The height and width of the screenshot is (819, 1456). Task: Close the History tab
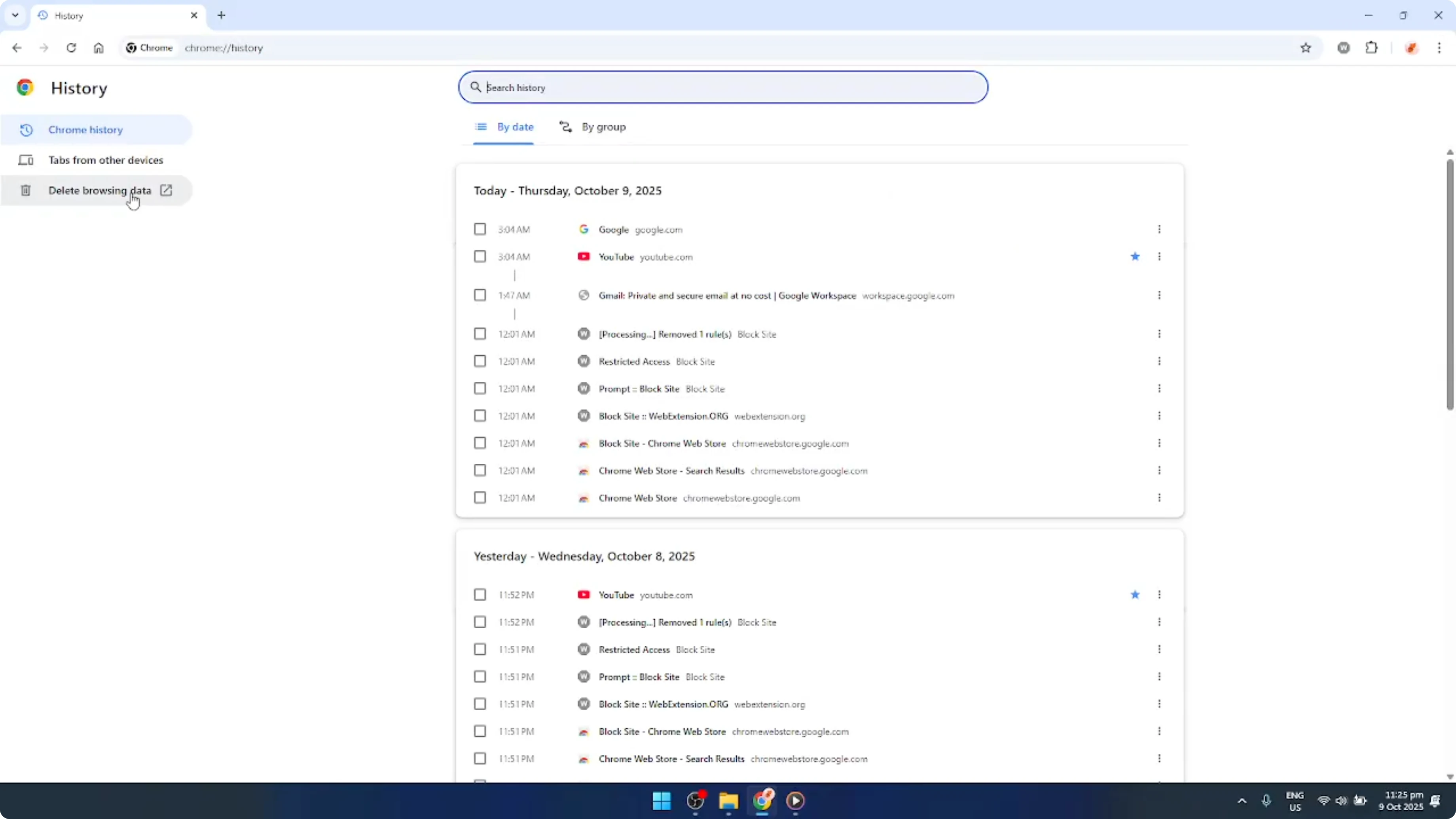194,15
